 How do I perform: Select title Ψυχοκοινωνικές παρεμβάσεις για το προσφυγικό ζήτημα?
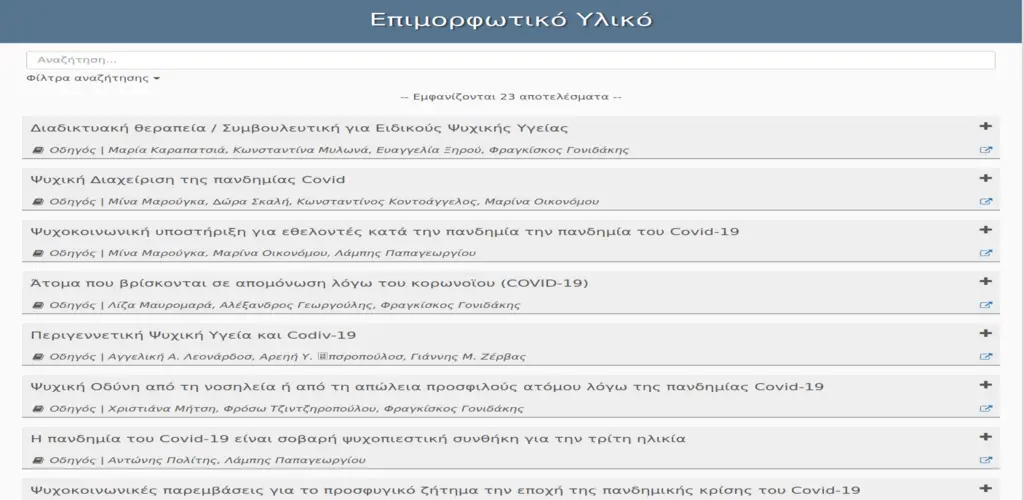tap(445, 490)
